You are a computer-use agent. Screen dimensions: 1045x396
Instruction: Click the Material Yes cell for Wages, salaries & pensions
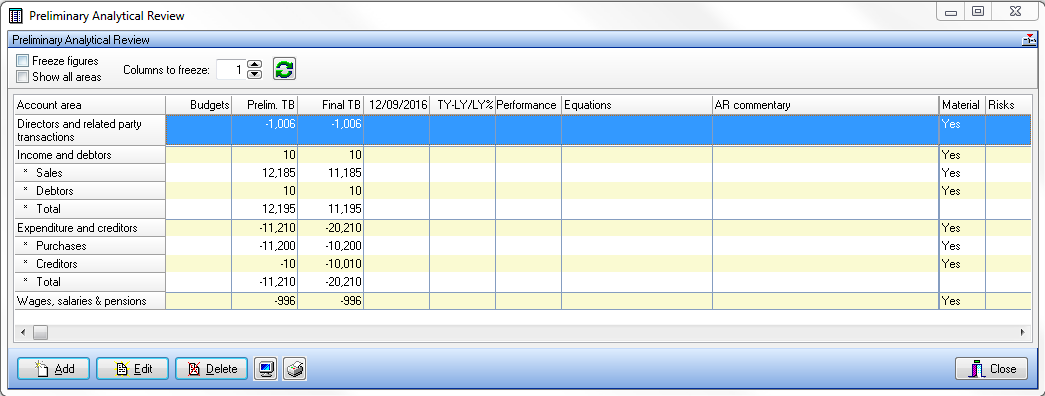coord(962,301)
